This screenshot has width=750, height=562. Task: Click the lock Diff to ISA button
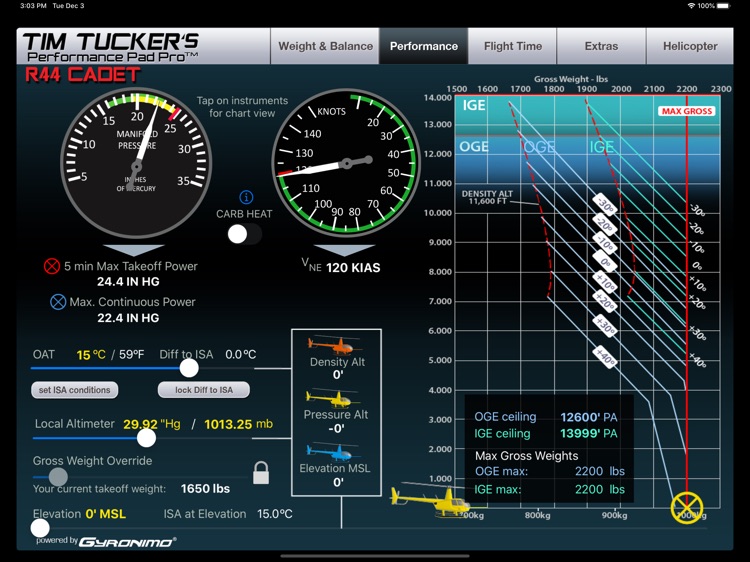(204, 390)
